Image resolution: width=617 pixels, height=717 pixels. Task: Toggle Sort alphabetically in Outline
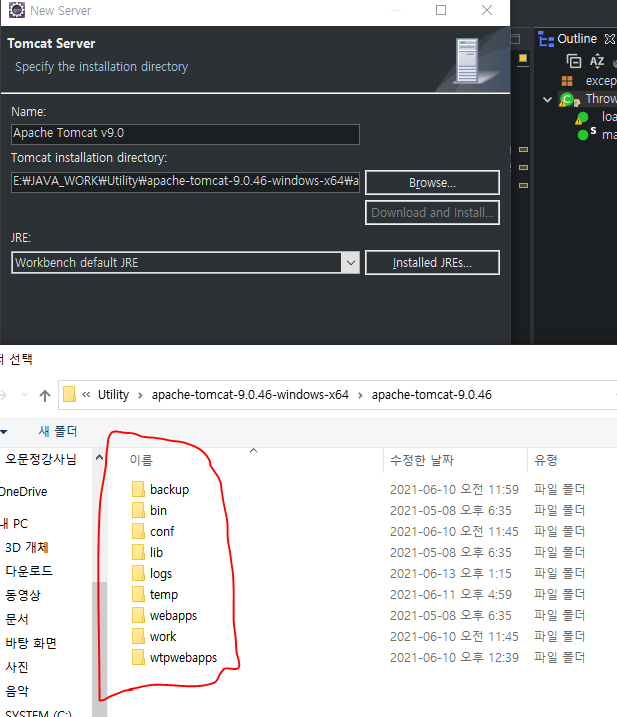tap(597, 61)
